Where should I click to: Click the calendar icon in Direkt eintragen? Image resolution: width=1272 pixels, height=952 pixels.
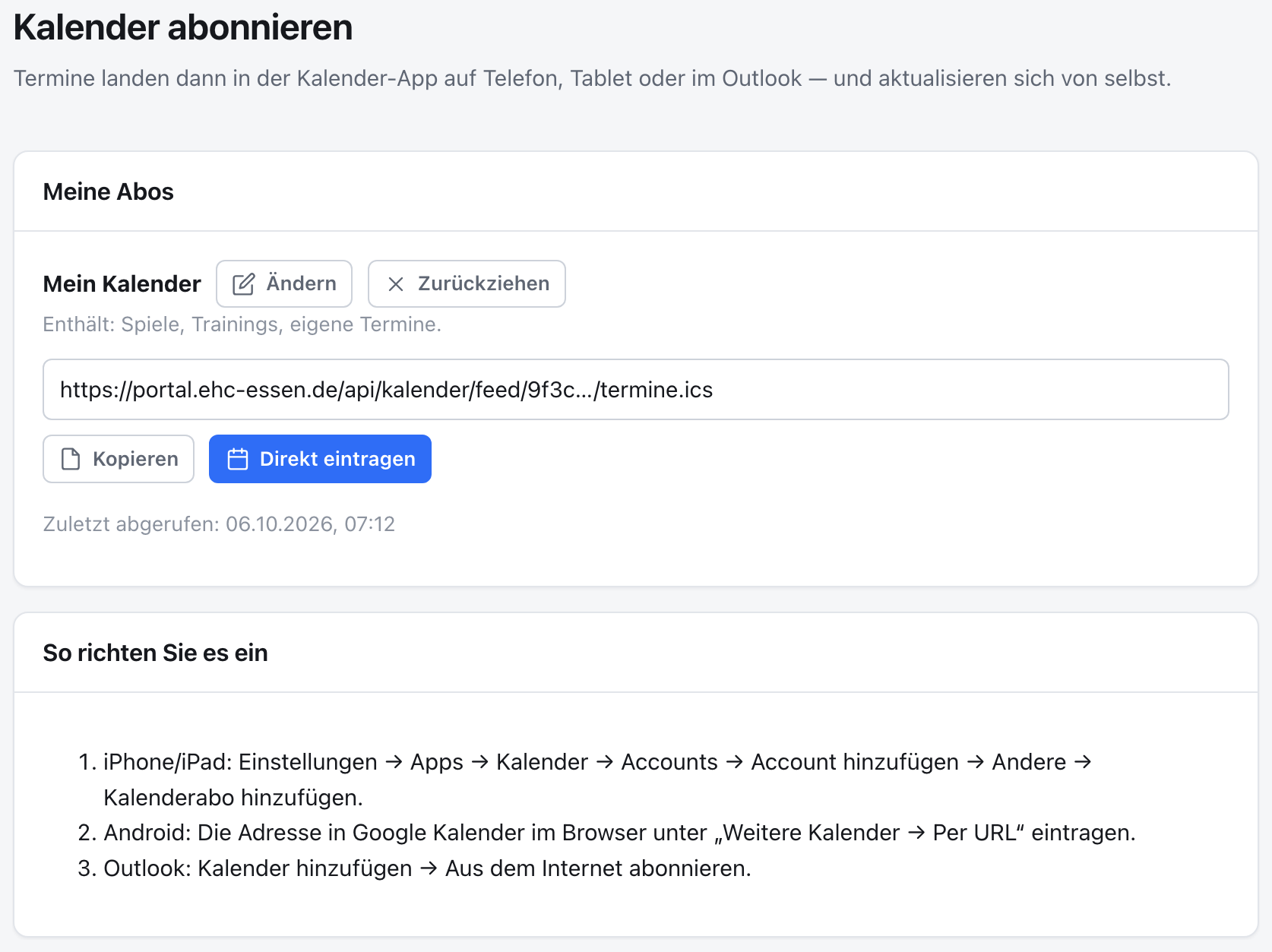click(x=238, y=459)
